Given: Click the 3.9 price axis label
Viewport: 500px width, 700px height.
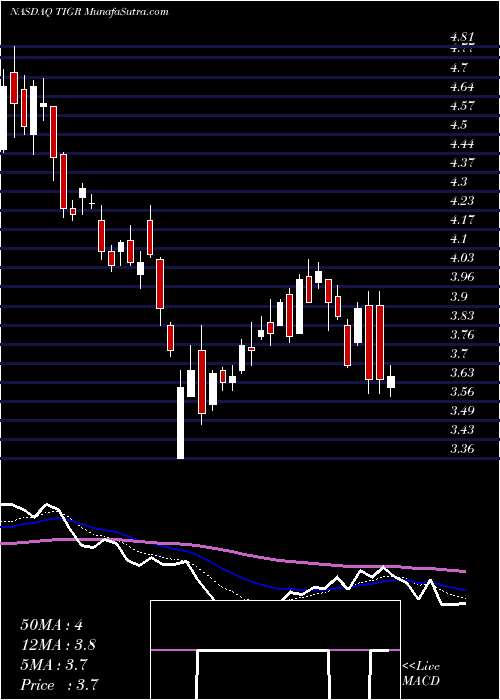Looking at the screenshot, I should click(459, 297).
